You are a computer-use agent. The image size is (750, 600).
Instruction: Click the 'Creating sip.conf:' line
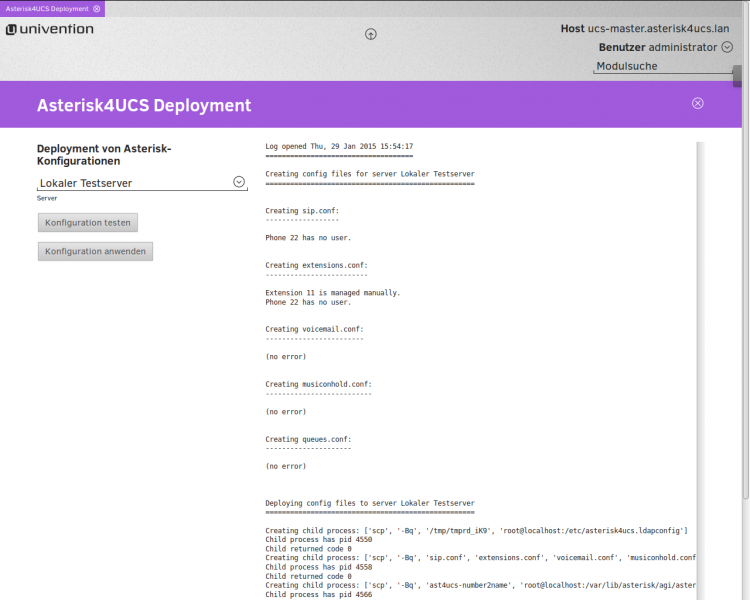coord(302,211)
